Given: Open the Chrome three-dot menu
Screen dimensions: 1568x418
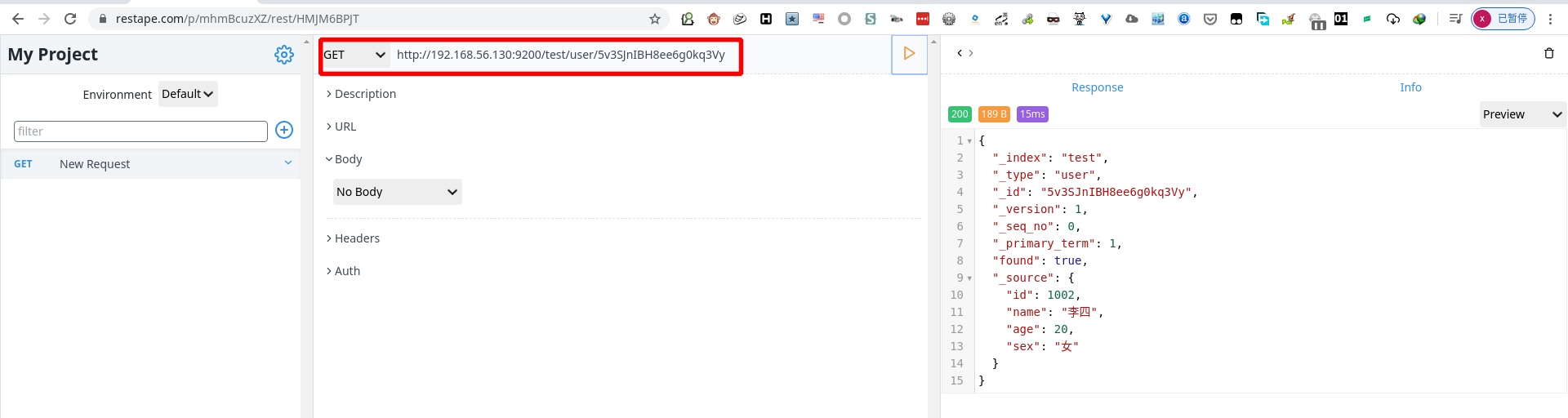Looking at the screenshot, I should click(x=1550, y=19).
